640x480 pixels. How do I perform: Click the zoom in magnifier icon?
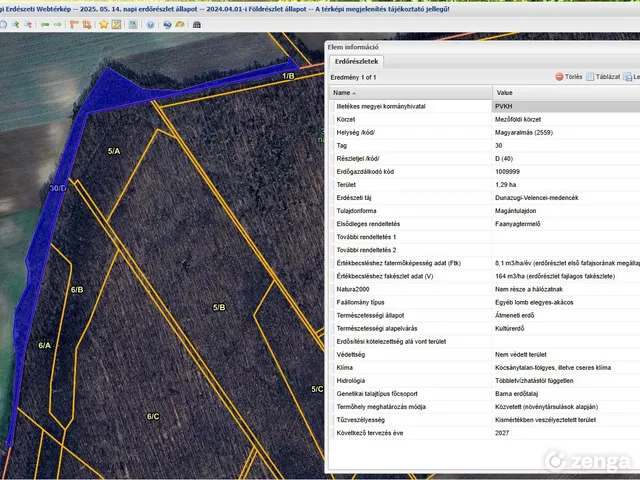coord(15,24)
